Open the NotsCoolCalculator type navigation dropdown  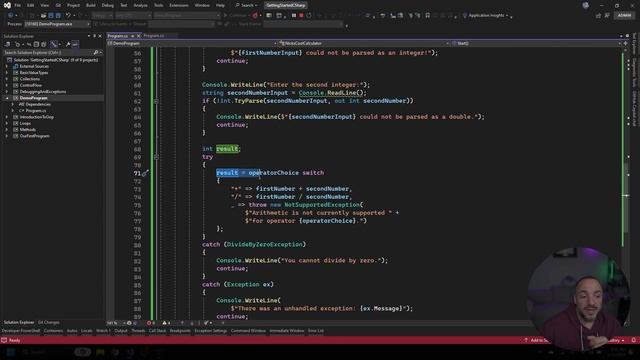364,43
